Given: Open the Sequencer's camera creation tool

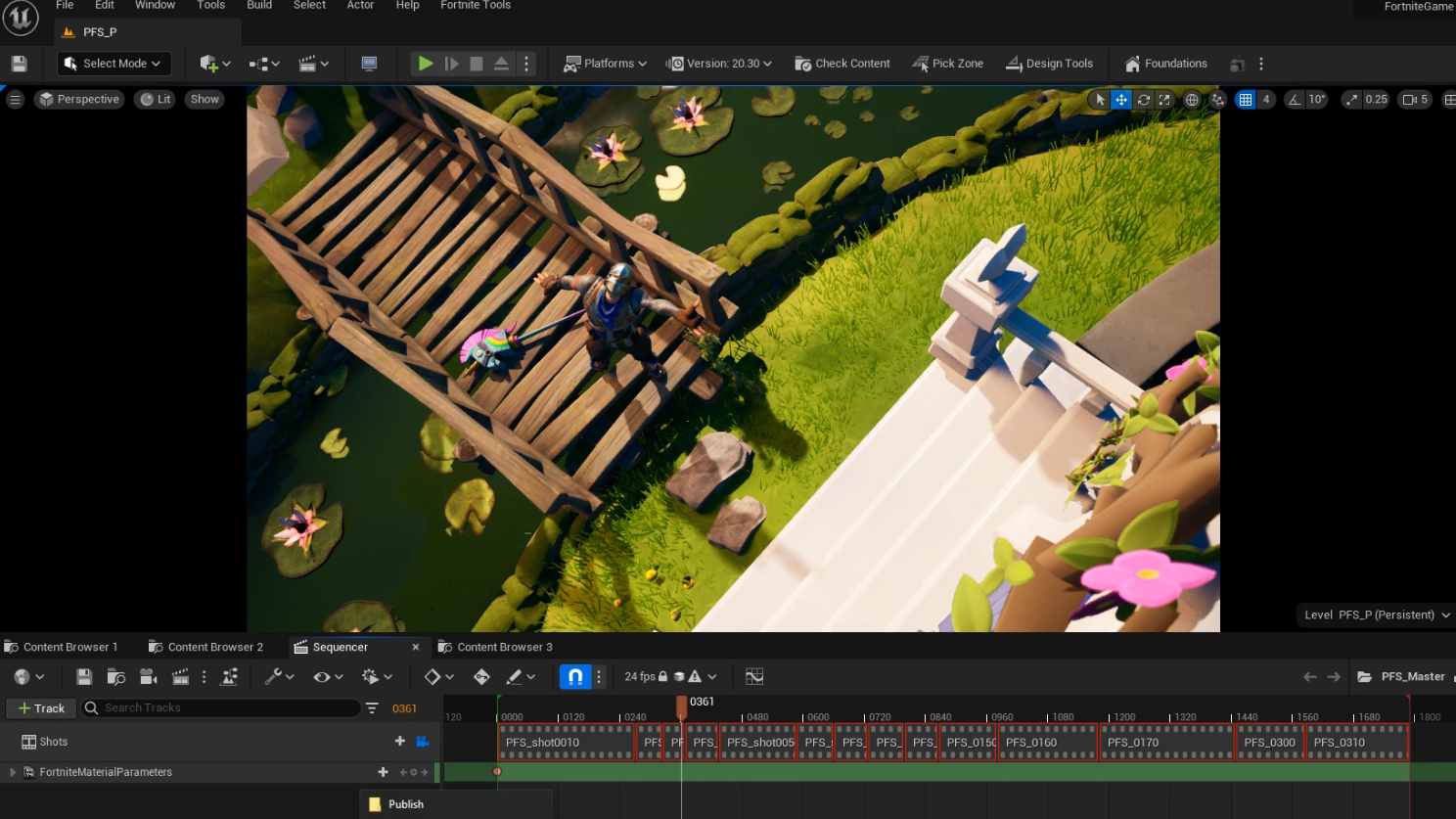Looking at the screenshot, I should (x=147, y=676).
